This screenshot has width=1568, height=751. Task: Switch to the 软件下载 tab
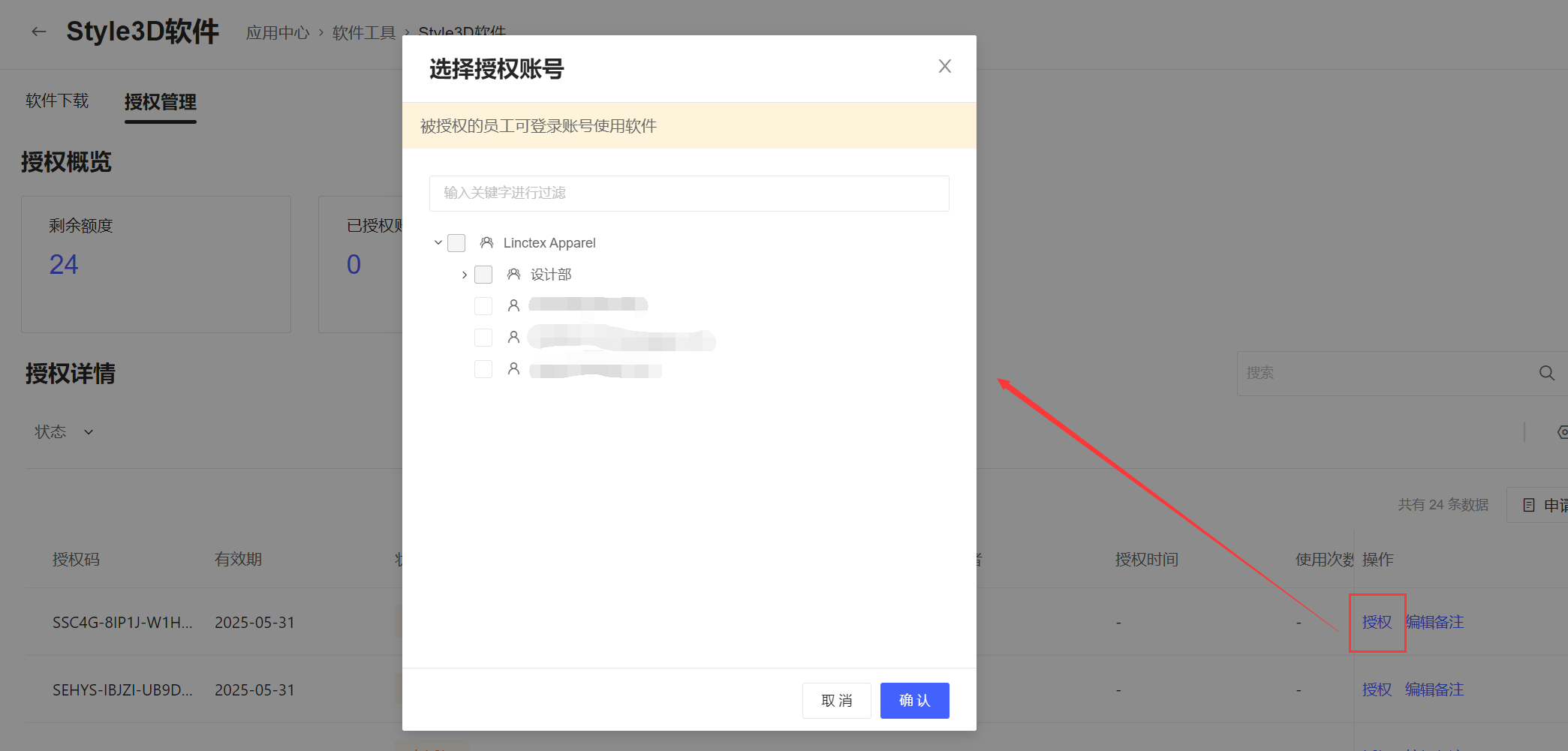point(57,101)
